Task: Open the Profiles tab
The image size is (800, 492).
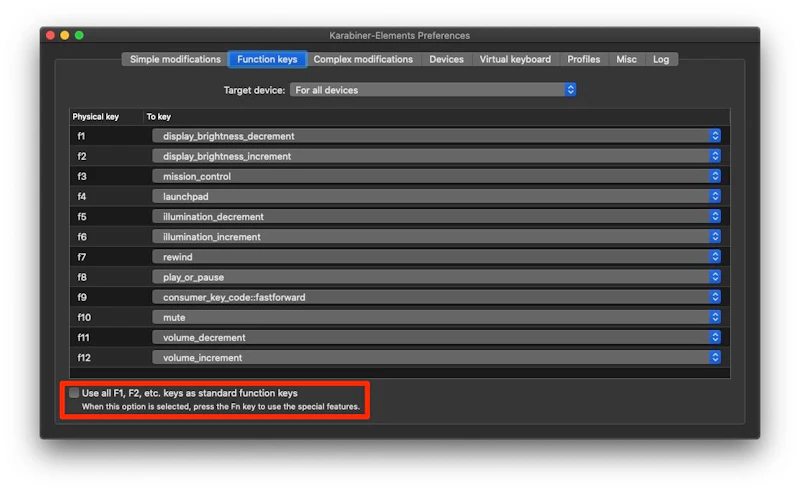Action: (x=583, y=59)
